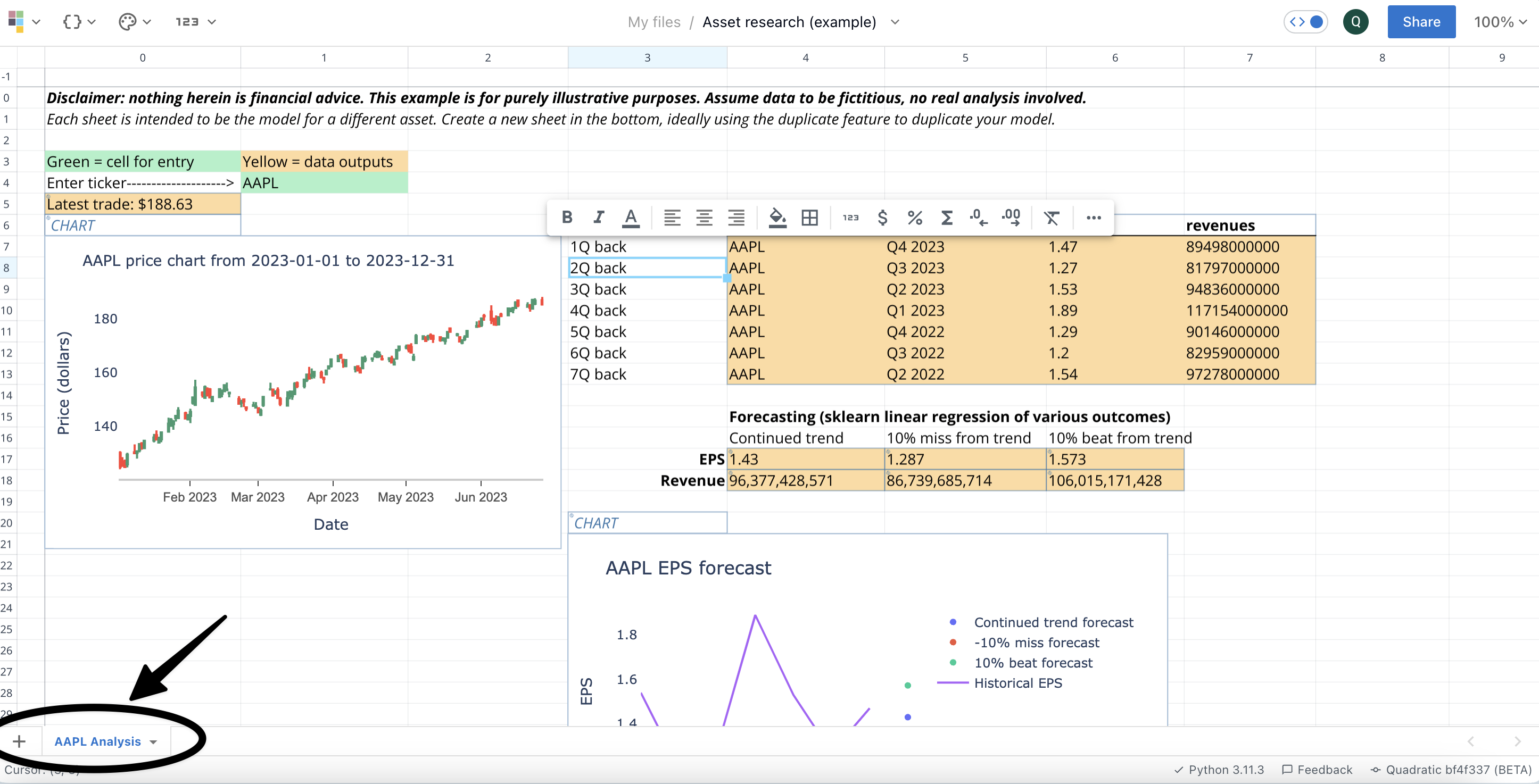Open the text color picker
Screen dimensions: 1539x784
[x=631, y=218]
